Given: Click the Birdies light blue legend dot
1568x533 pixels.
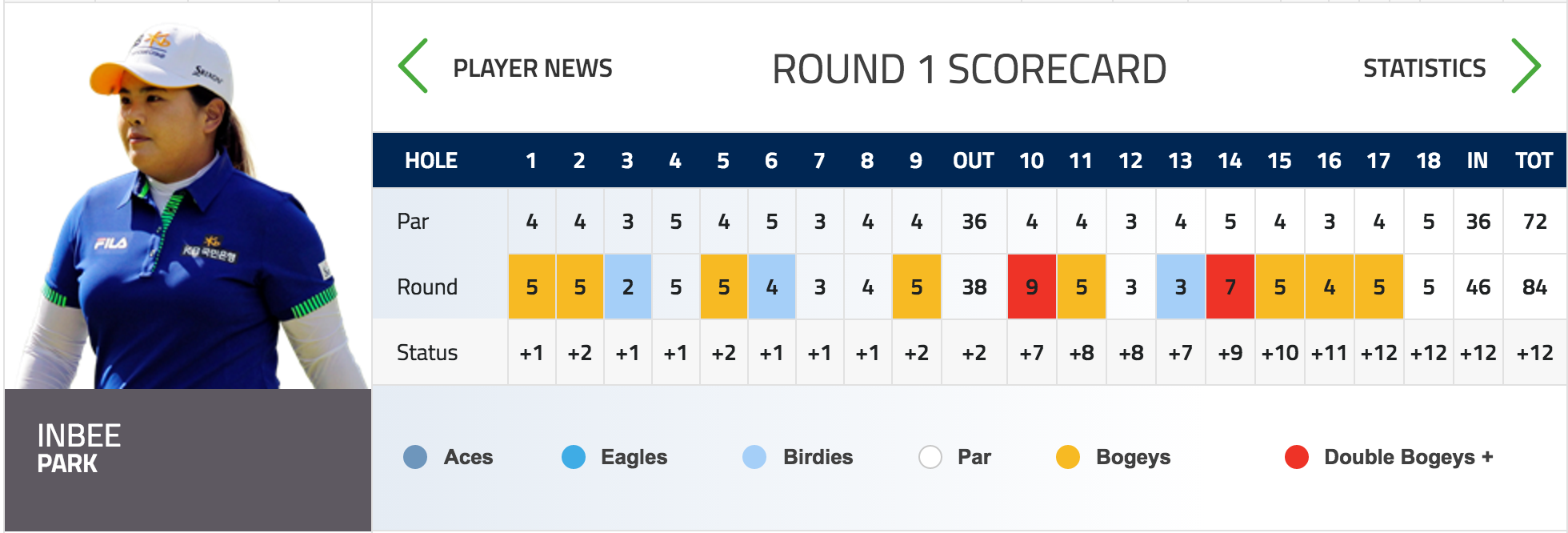Looking at the screenshot, I should [x=754, y=457].
